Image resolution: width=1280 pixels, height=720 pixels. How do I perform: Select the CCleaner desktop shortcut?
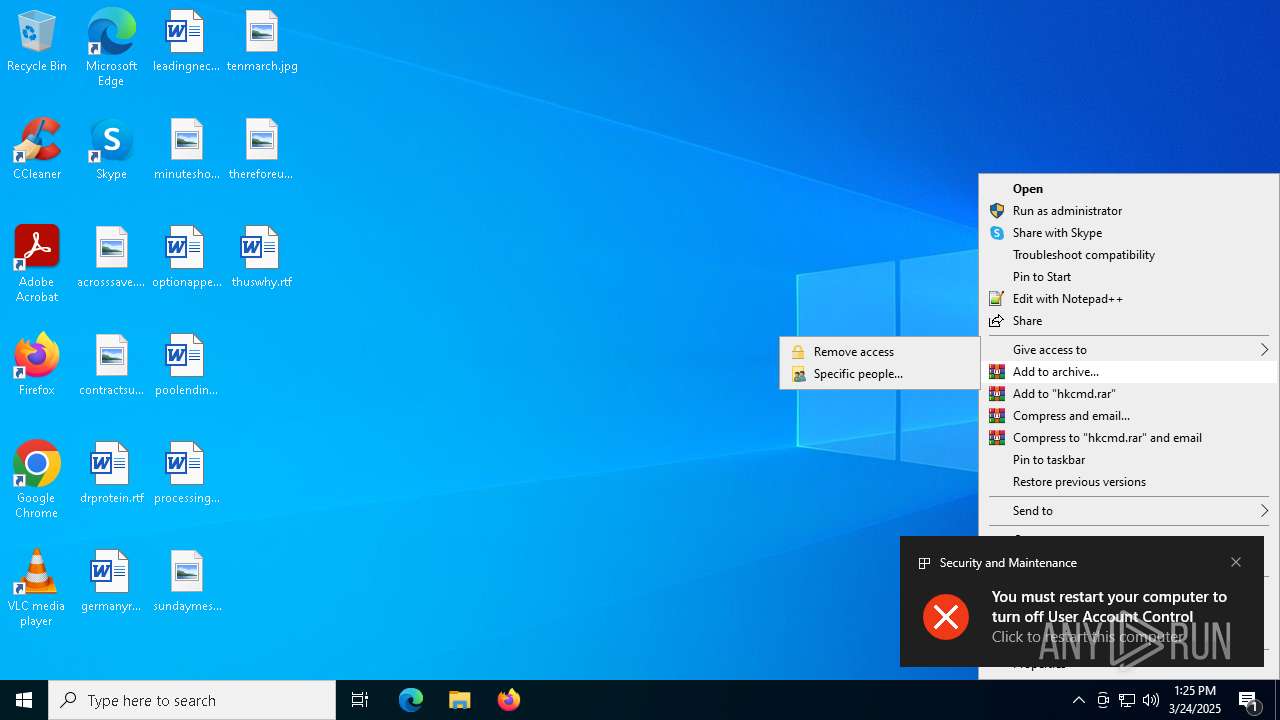pyautogui.click(x=37, y=150)
